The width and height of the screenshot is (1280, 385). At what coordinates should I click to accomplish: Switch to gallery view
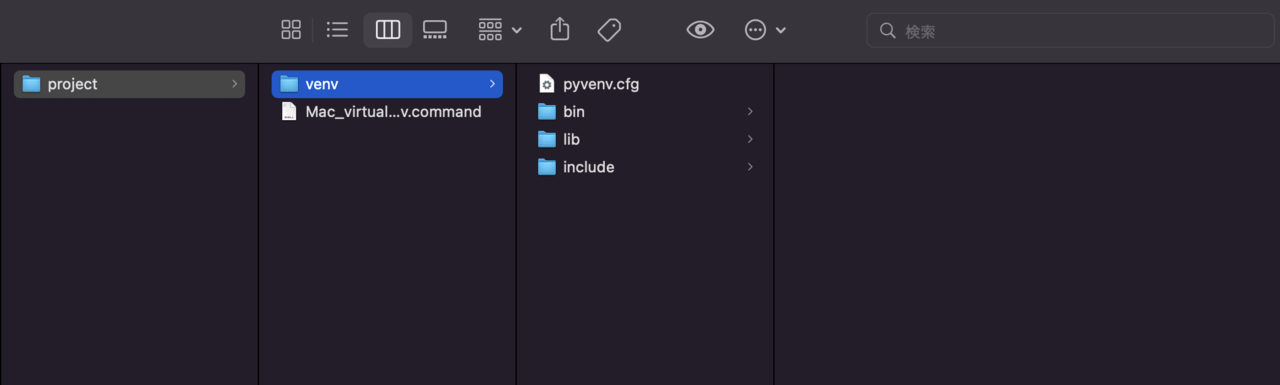pyautogui.click(x=435, y=30)
